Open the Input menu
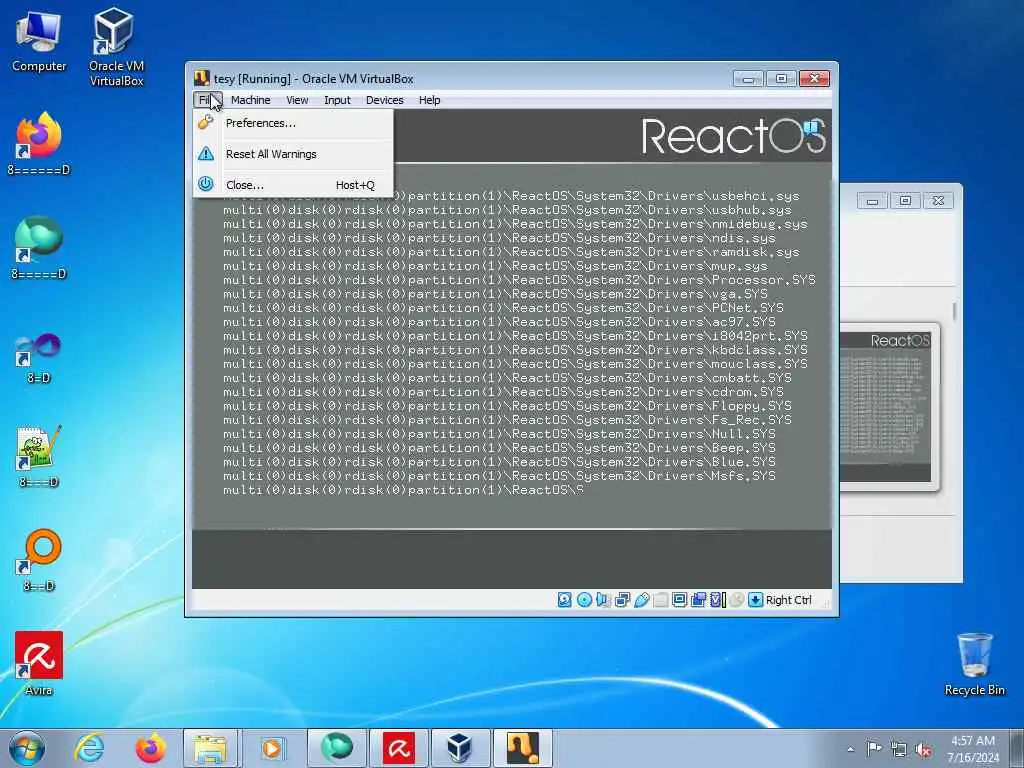 pyautogui.click(x=337, y=100)
